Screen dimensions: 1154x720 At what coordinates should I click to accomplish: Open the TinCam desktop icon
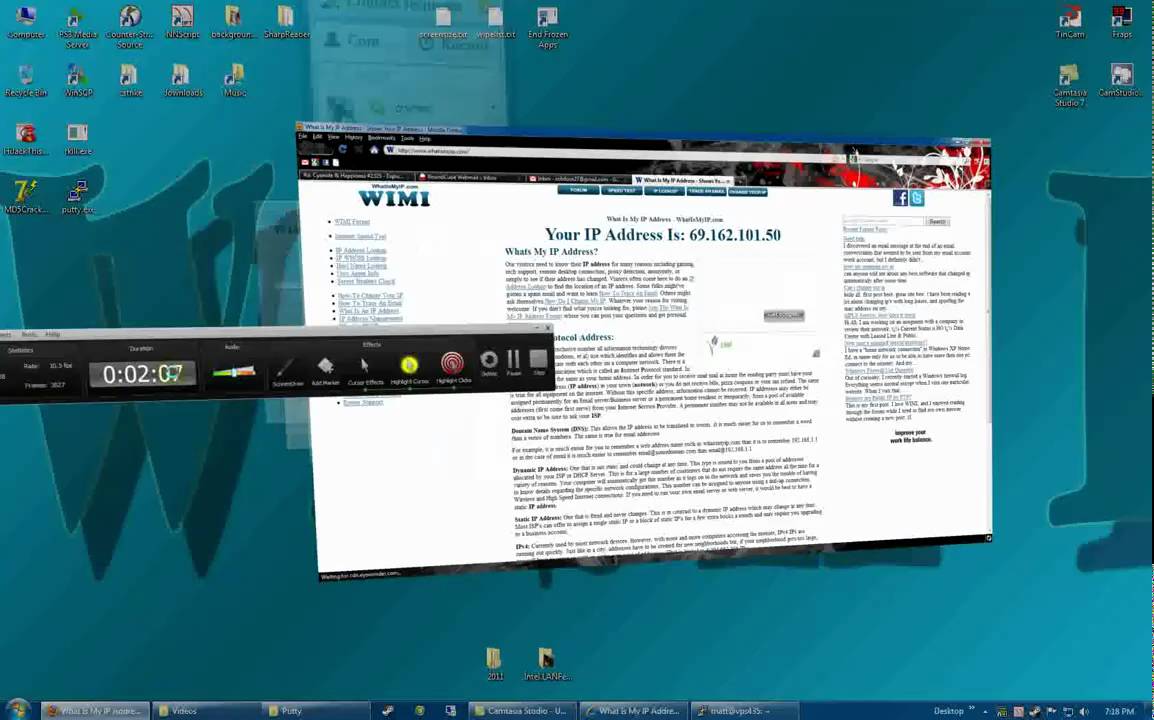click(x=1069, y=21)
